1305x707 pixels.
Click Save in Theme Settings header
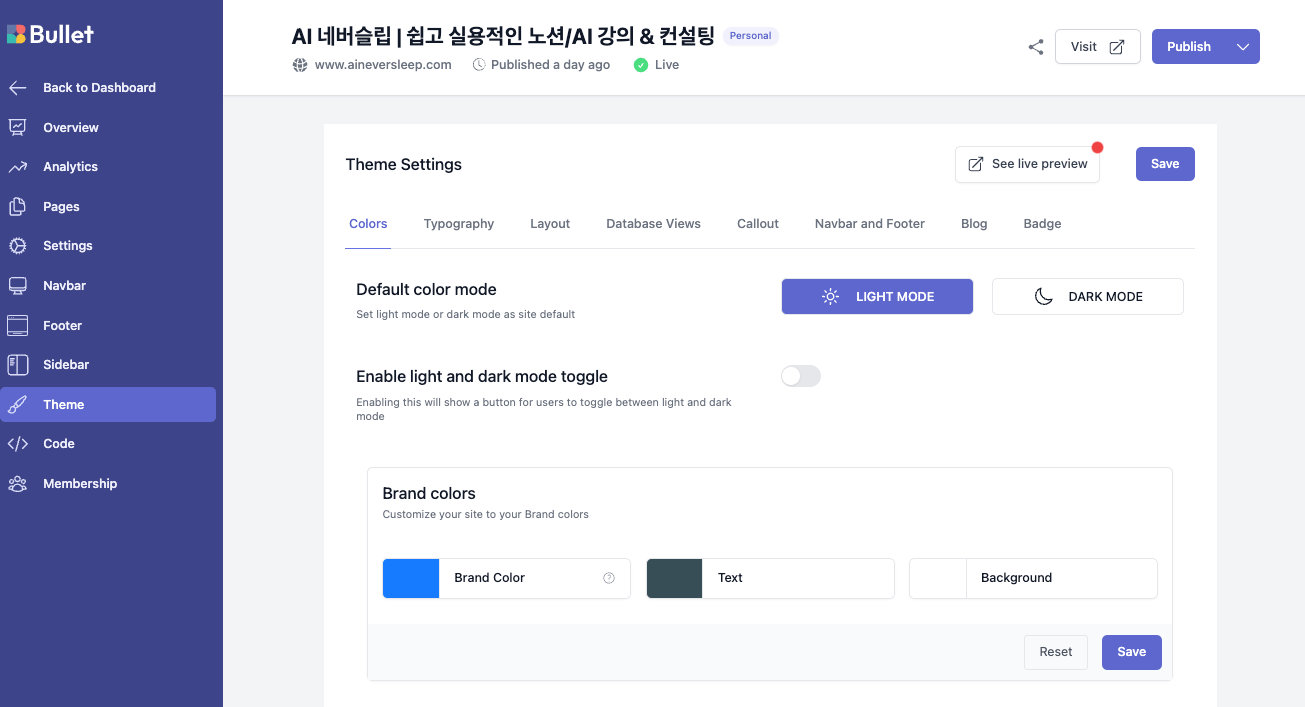[x=1165, y=164]
